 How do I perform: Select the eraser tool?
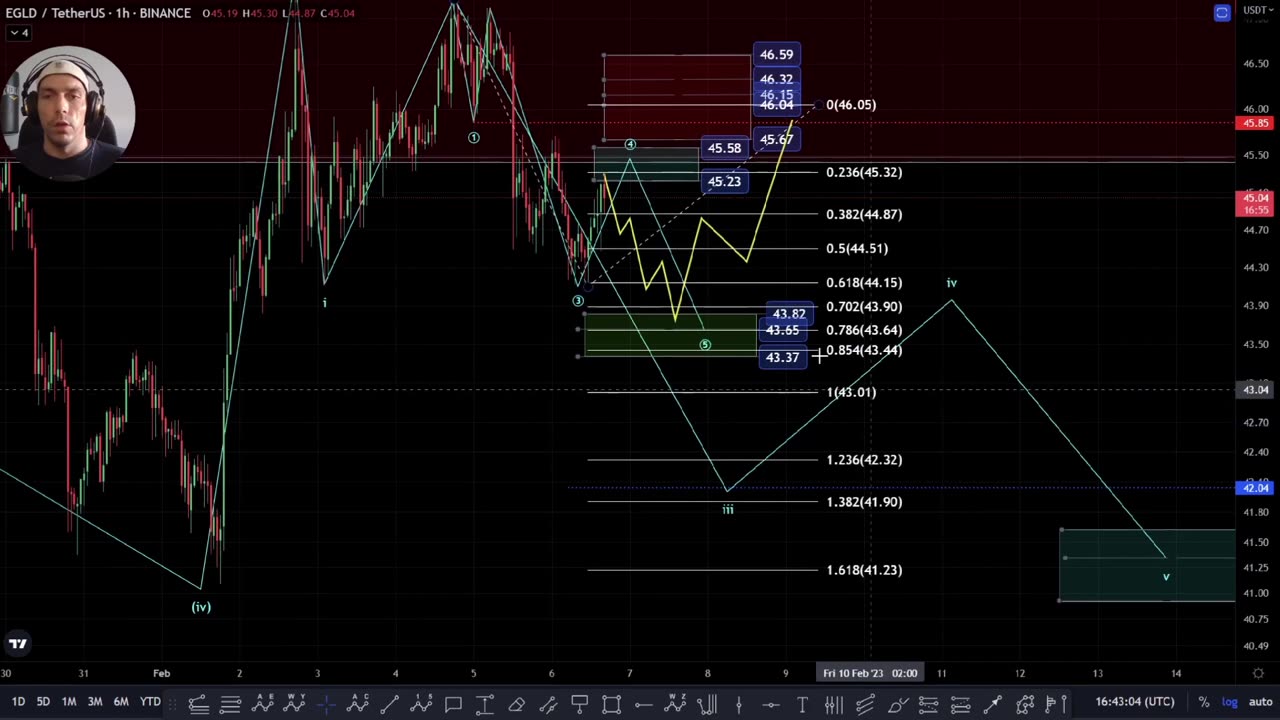[516, 705]
